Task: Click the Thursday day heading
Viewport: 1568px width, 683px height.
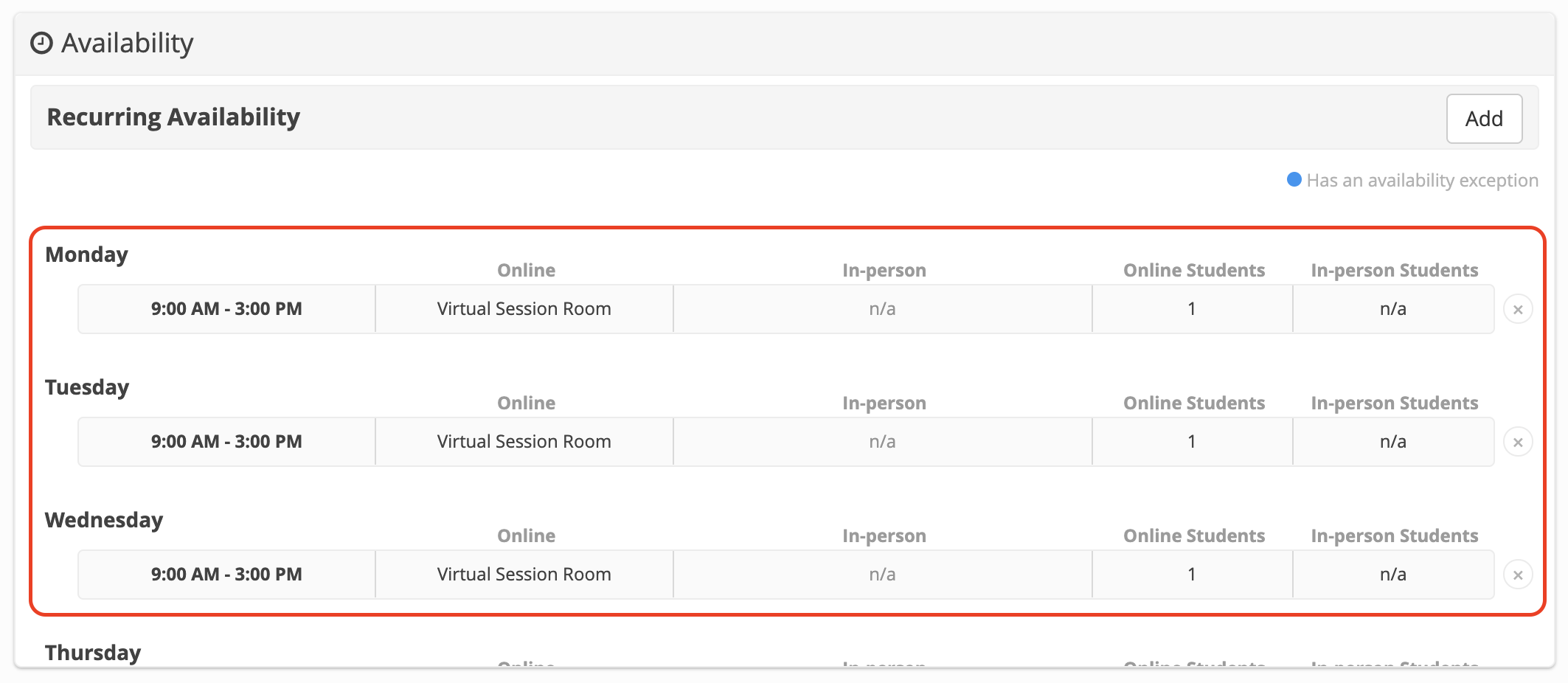Action: coord(93,652)
